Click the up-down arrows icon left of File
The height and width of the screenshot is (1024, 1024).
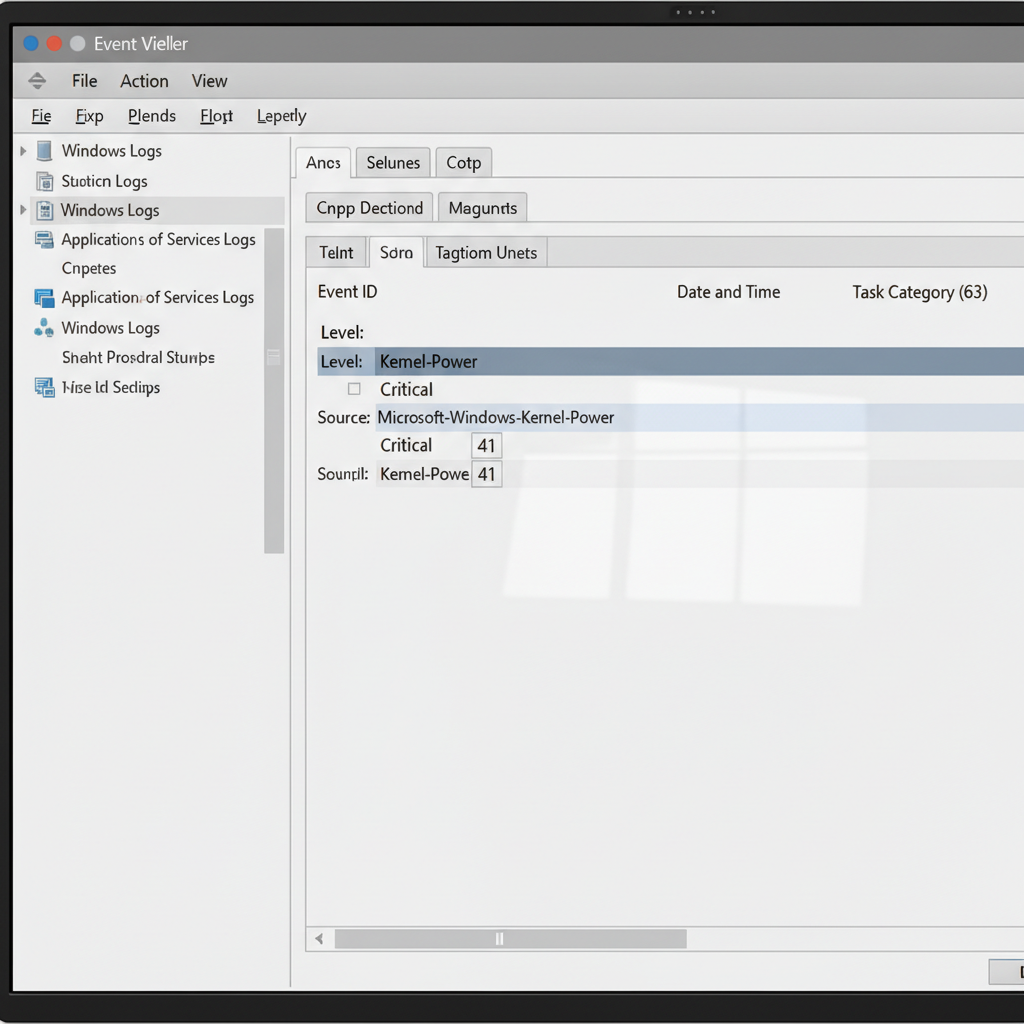click(37, 81)
